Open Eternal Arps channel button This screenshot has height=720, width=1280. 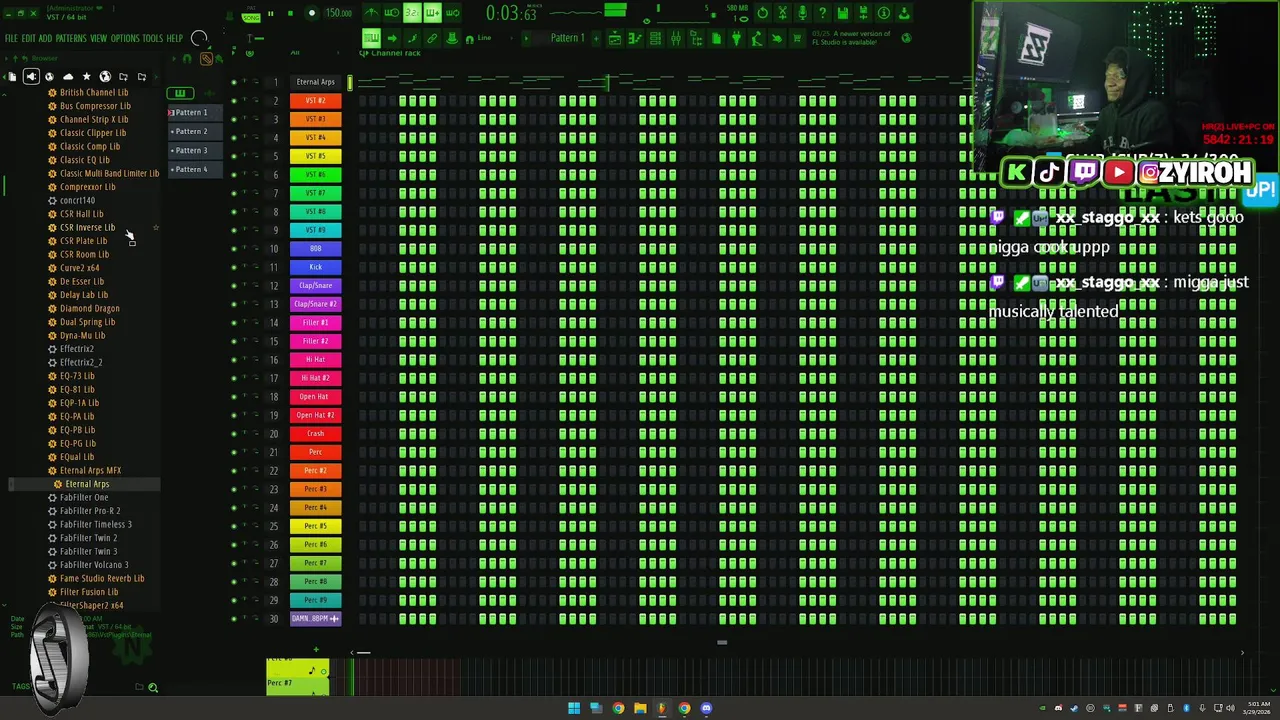[x=315, y=82]
